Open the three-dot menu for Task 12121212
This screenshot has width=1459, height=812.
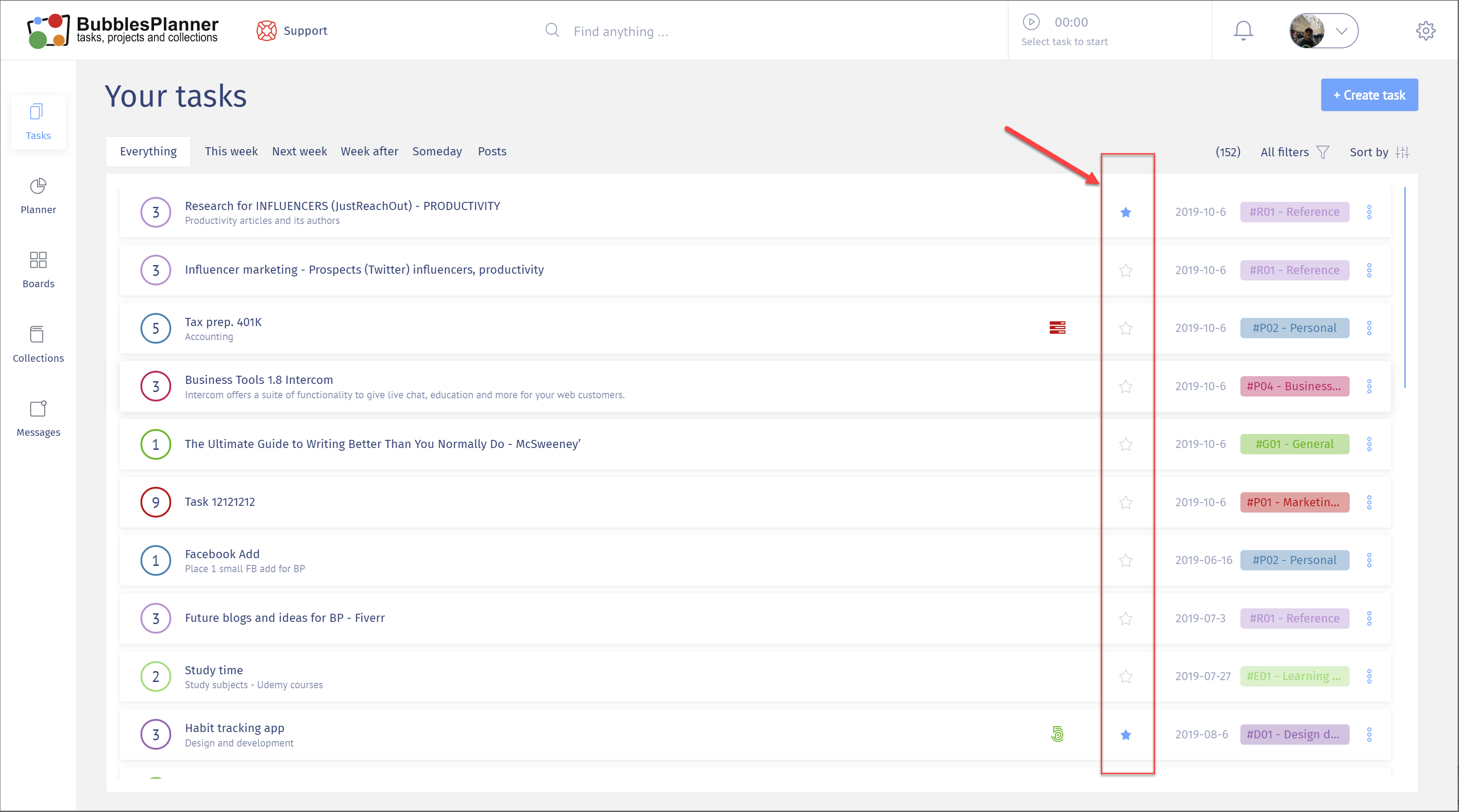click(1369, 502)
